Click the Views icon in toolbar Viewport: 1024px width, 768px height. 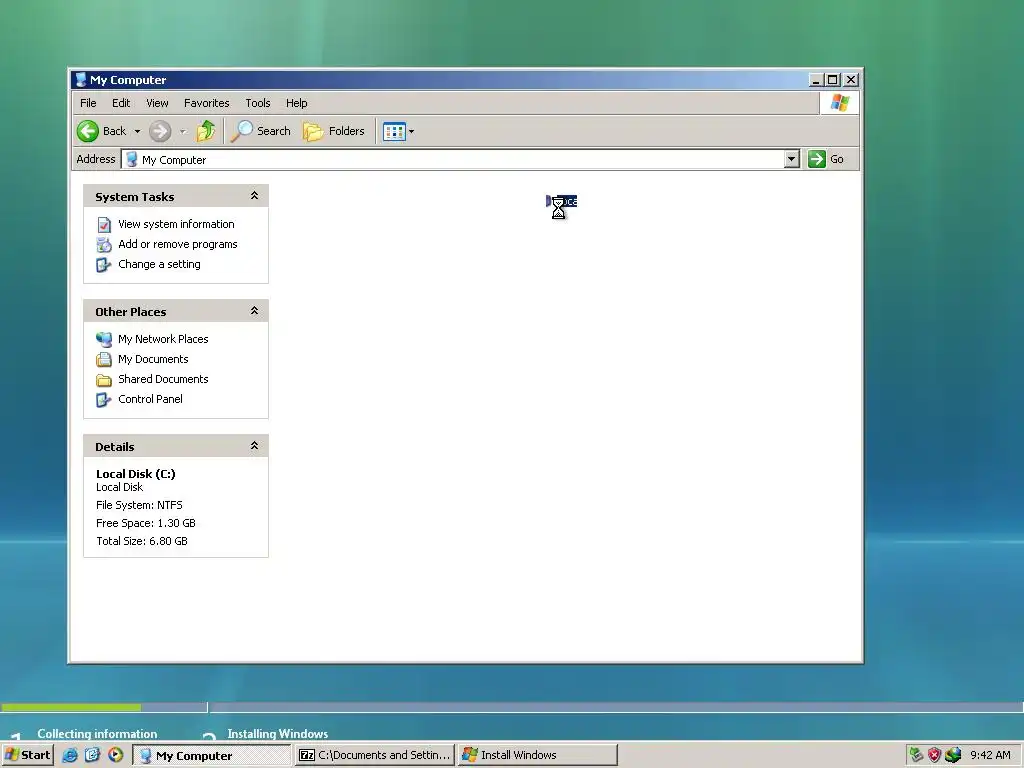click(x=394, y=131)
